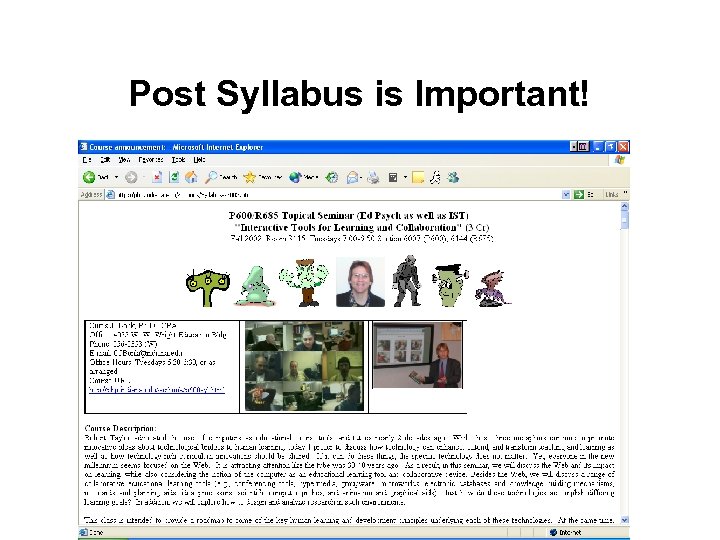Click the Messenger toolbar icon
This screenshot has width=720, height=540.
[x=453, y=177]
